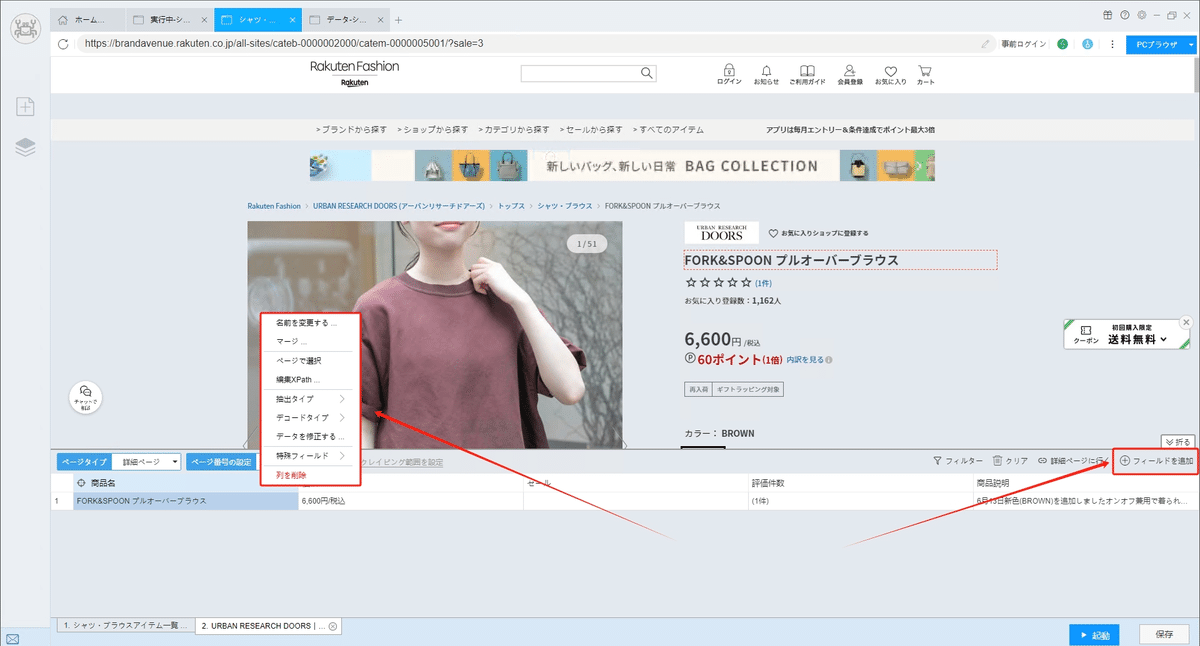Screen dimensions: 1200x646
Task: Click the ページ番号の設定 button
Action: pyautogui.click(x=221, y=462)
